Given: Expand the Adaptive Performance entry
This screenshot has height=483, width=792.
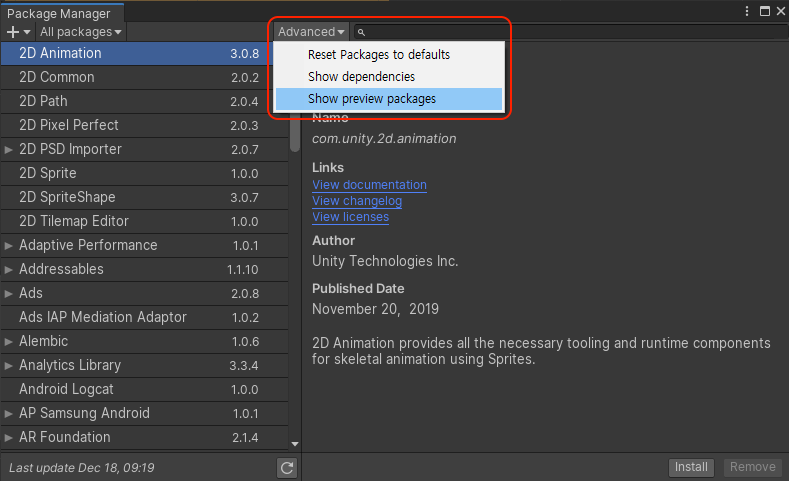Looking at the screenshot, I should click(x=9, y=246).
